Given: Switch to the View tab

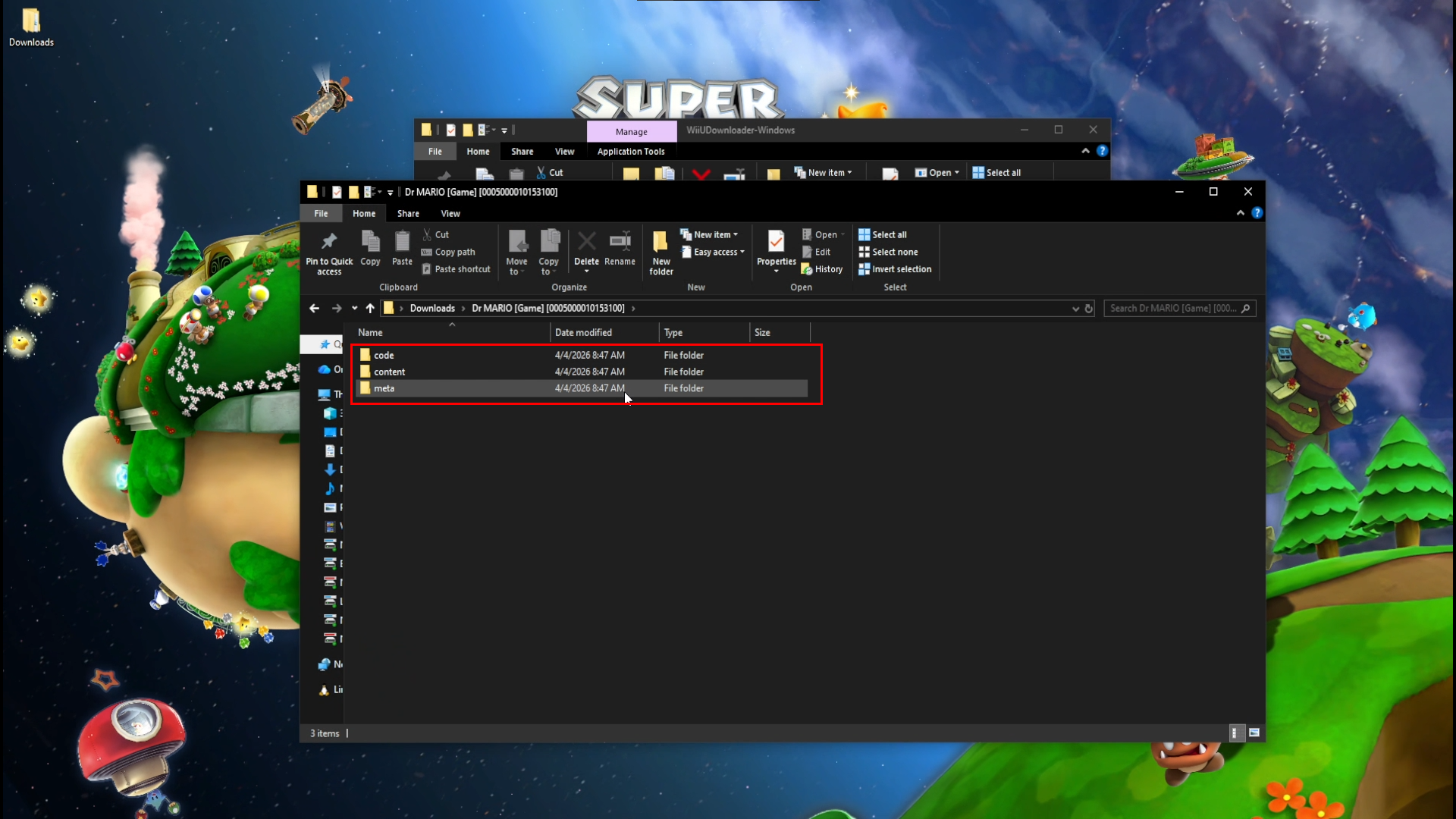Looking at the screenshot, I should coord(450,213).
